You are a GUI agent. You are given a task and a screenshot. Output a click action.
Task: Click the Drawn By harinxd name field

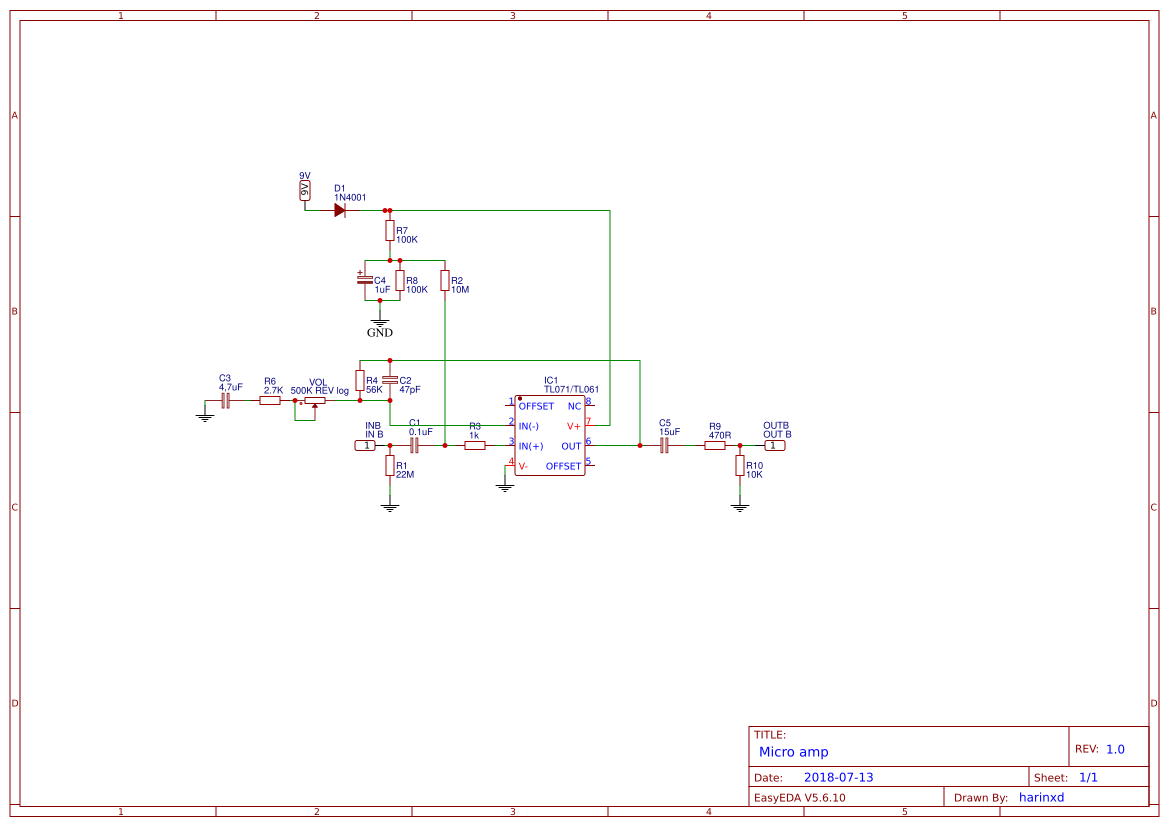[x=1042, y=797]
